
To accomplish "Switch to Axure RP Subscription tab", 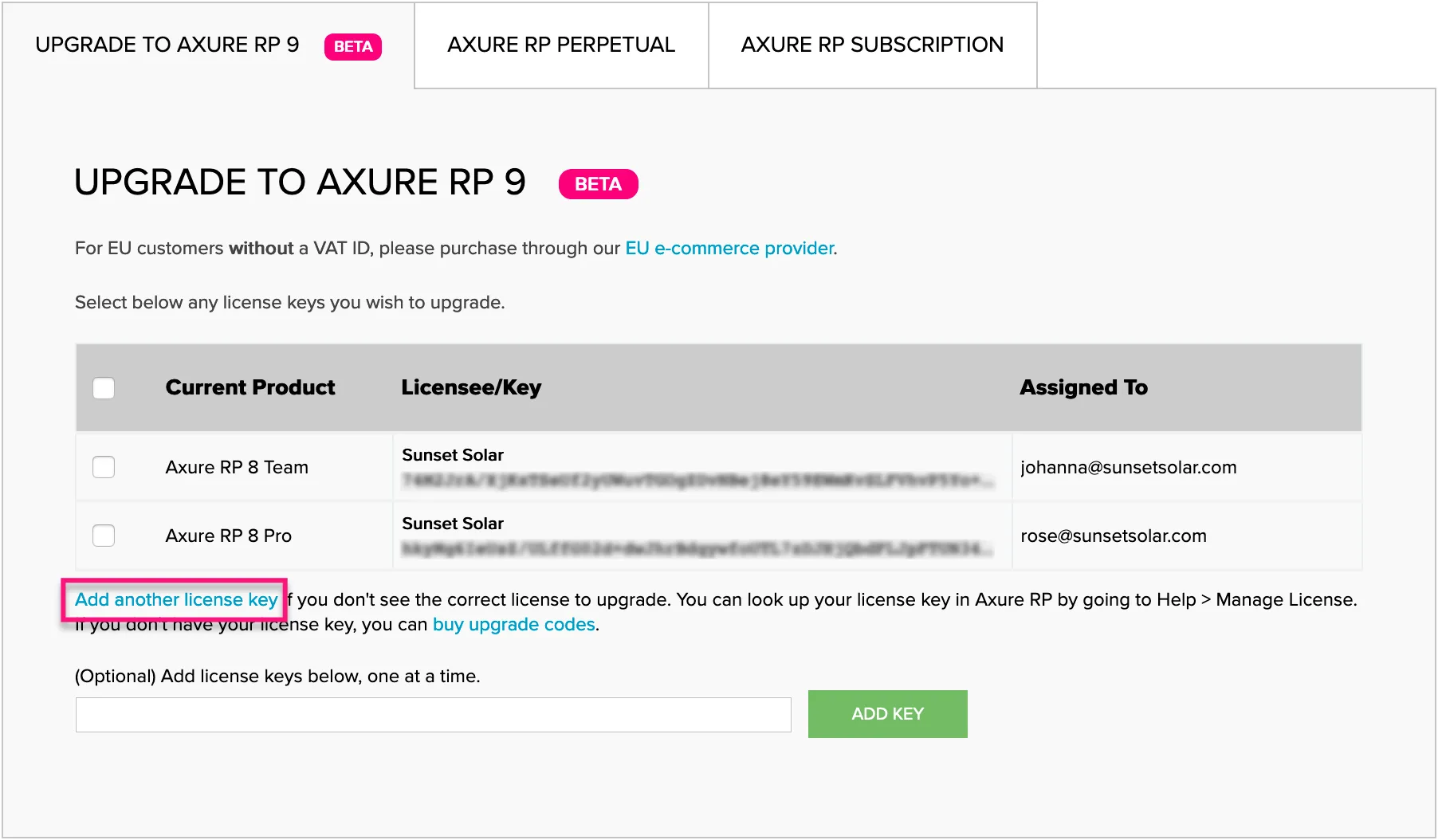I will (x=872, y=45).
